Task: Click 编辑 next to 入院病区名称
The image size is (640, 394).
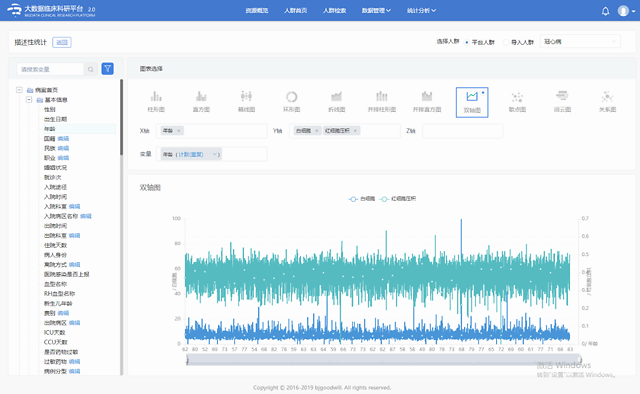Action: (x=86, y=216)
